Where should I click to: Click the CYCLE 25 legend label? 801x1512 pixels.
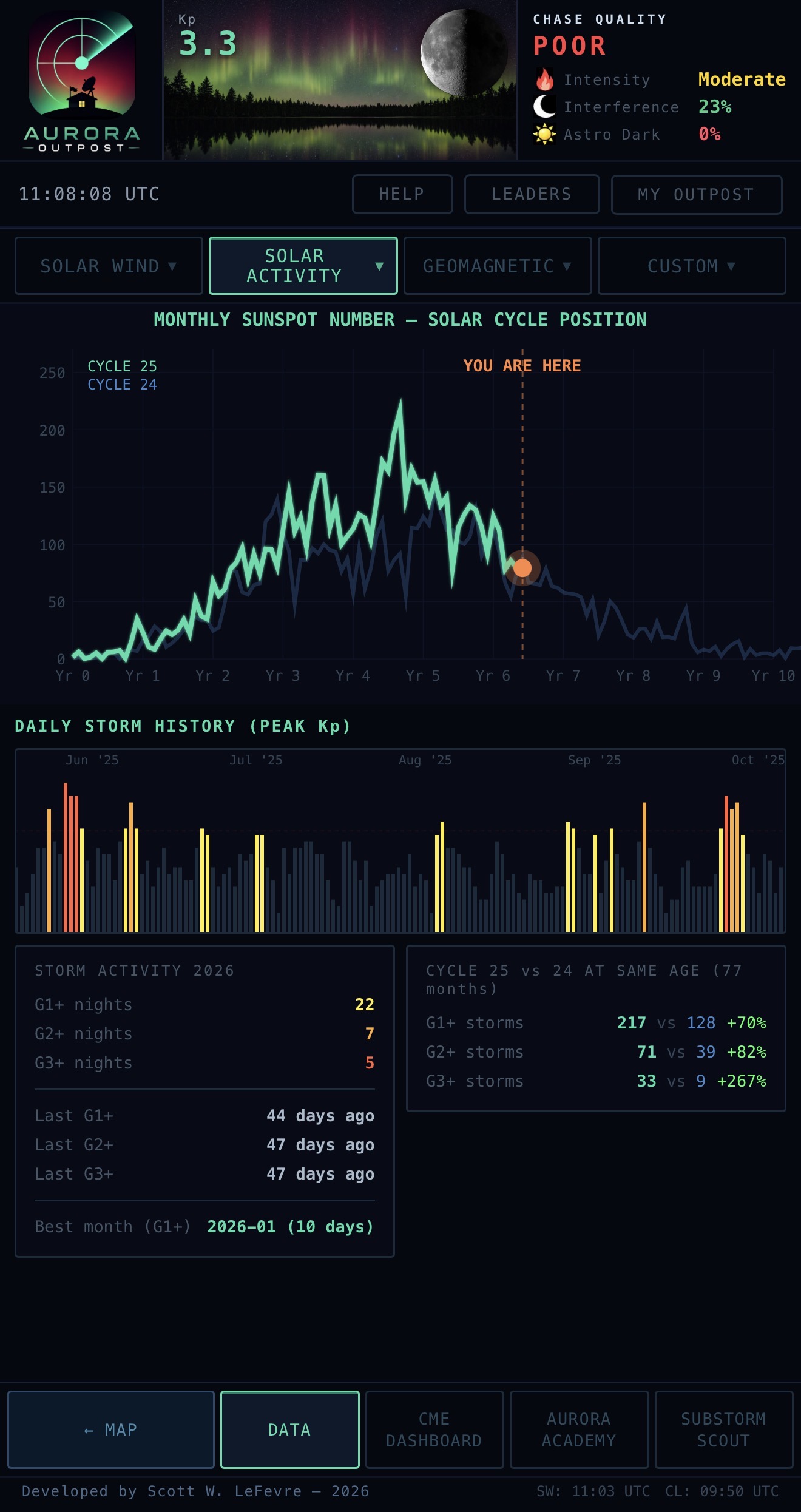(x=122, y=366)
